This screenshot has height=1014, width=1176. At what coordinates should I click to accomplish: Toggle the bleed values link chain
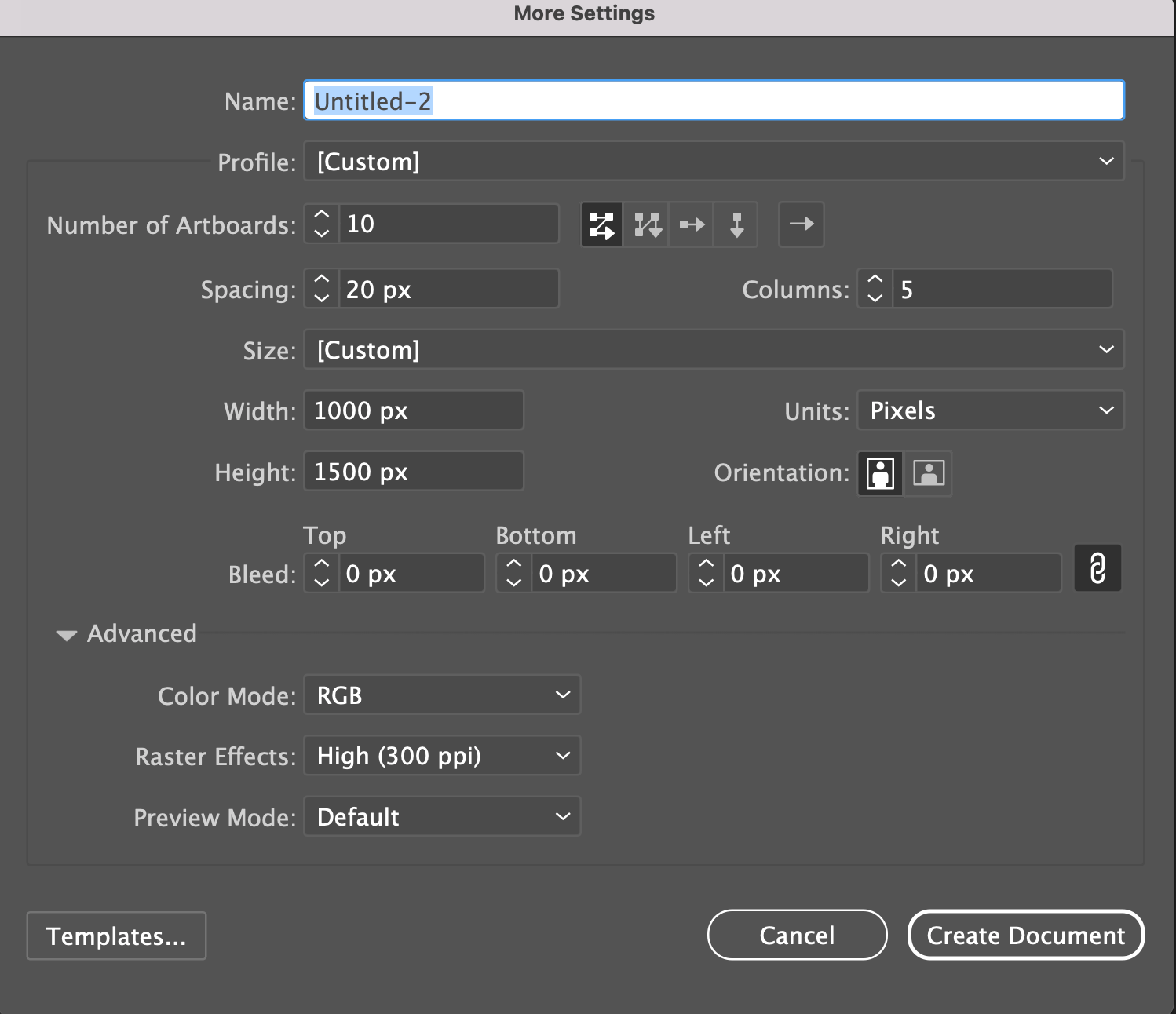tap(1097, 567)
